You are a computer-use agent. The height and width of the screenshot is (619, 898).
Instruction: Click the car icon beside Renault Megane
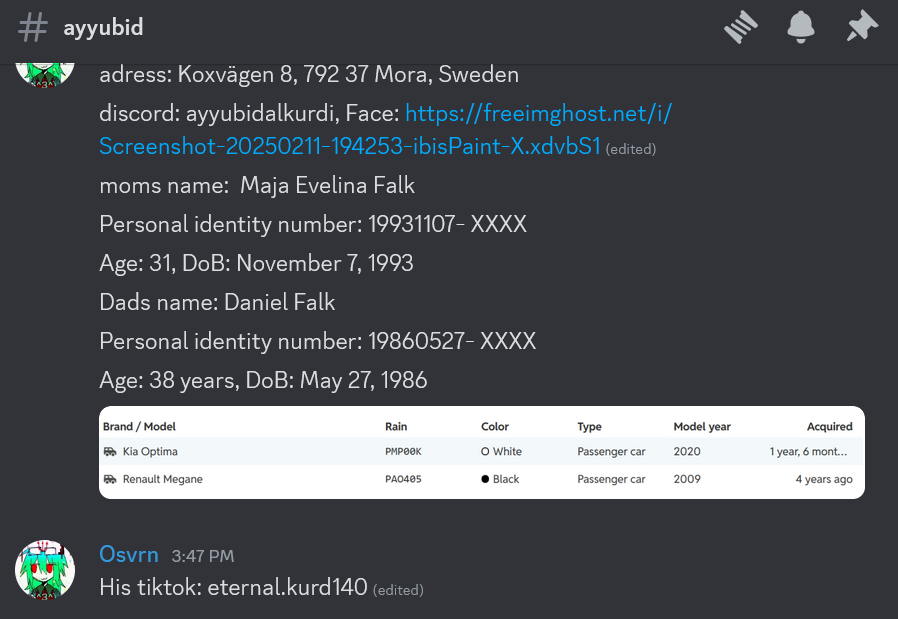[110, 479]
